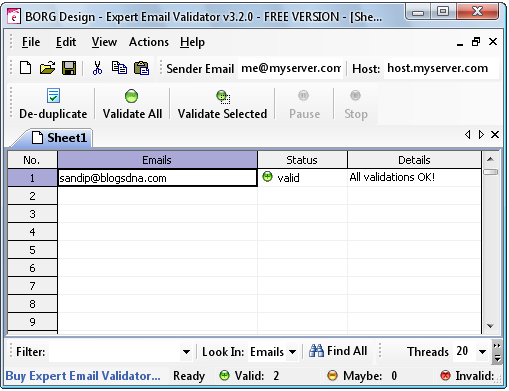
Task: Click the Sender Email input field
Action: [x=290, y=68]
